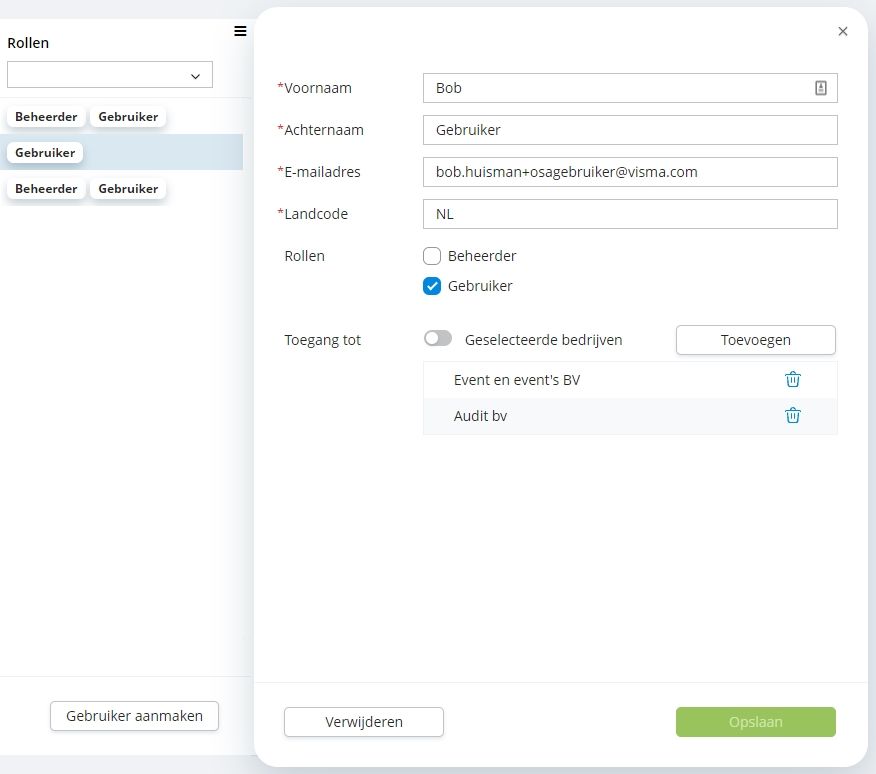Screen dimensions: 876x774
Task: Close the user details panel
Action: click(842, 31)
